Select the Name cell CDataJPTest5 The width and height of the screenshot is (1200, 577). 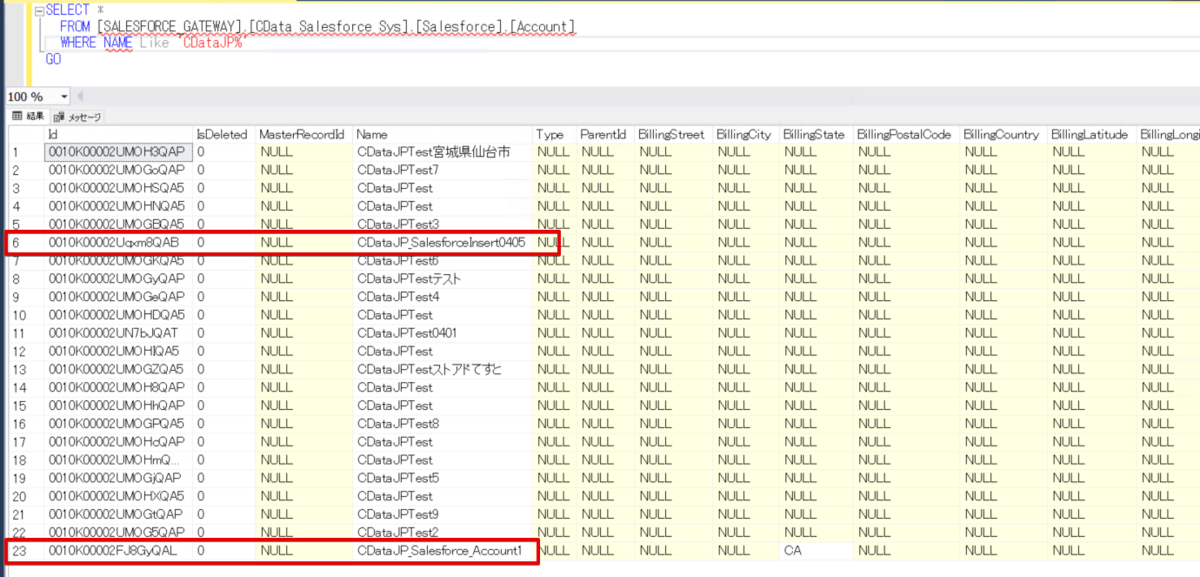[x=442, y=478]
